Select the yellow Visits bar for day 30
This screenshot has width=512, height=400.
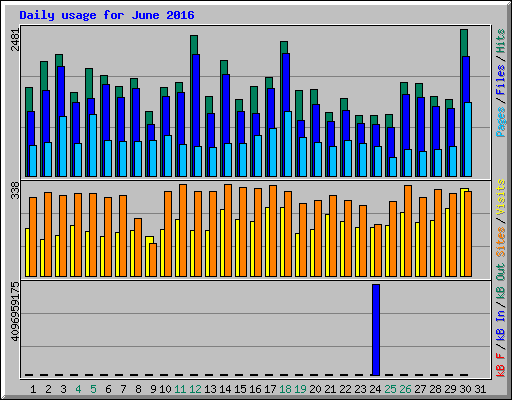click(462, 232)
